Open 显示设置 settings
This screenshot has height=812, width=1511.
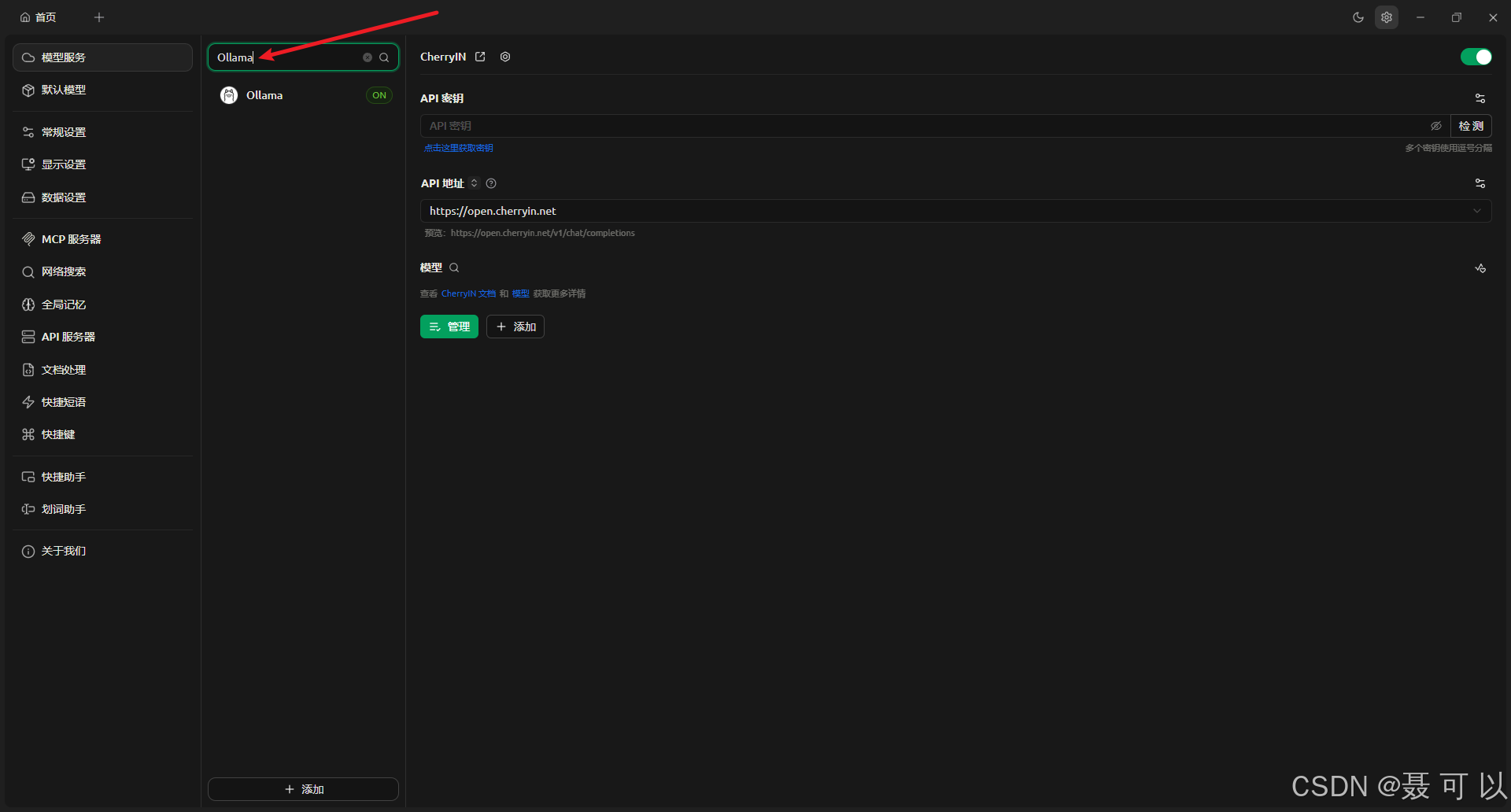[x=102, y=164]
